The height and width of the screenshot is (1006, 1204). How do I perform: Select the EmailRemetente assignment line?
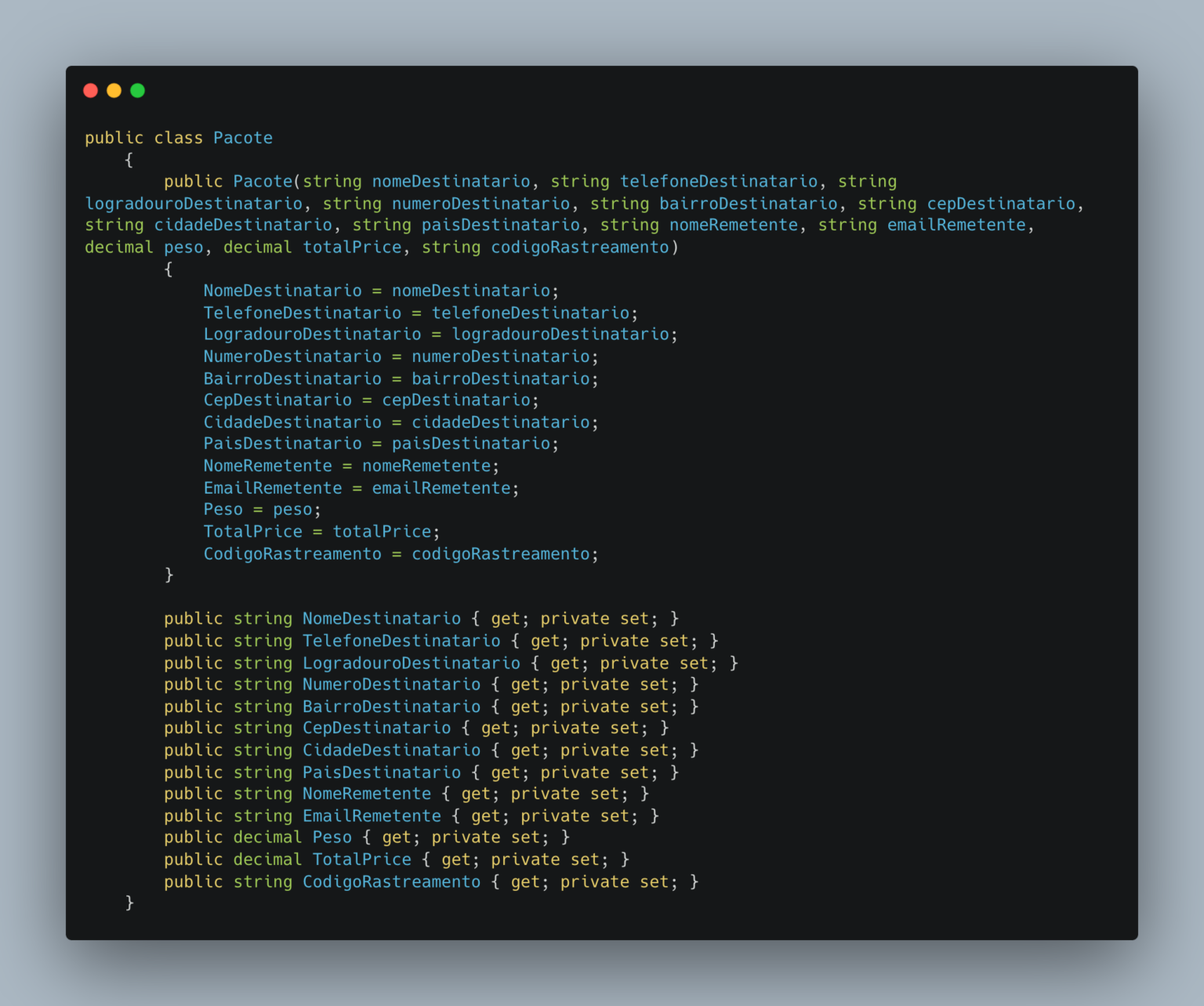tap(360, 487)
